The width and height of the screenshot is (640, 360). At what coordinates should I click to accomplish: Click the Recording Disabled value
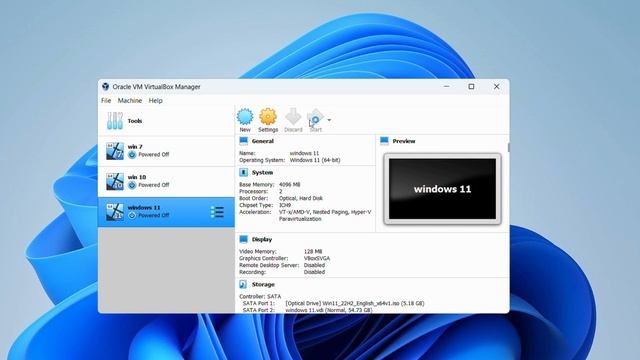pyautogui.click(x=314, y=272)
